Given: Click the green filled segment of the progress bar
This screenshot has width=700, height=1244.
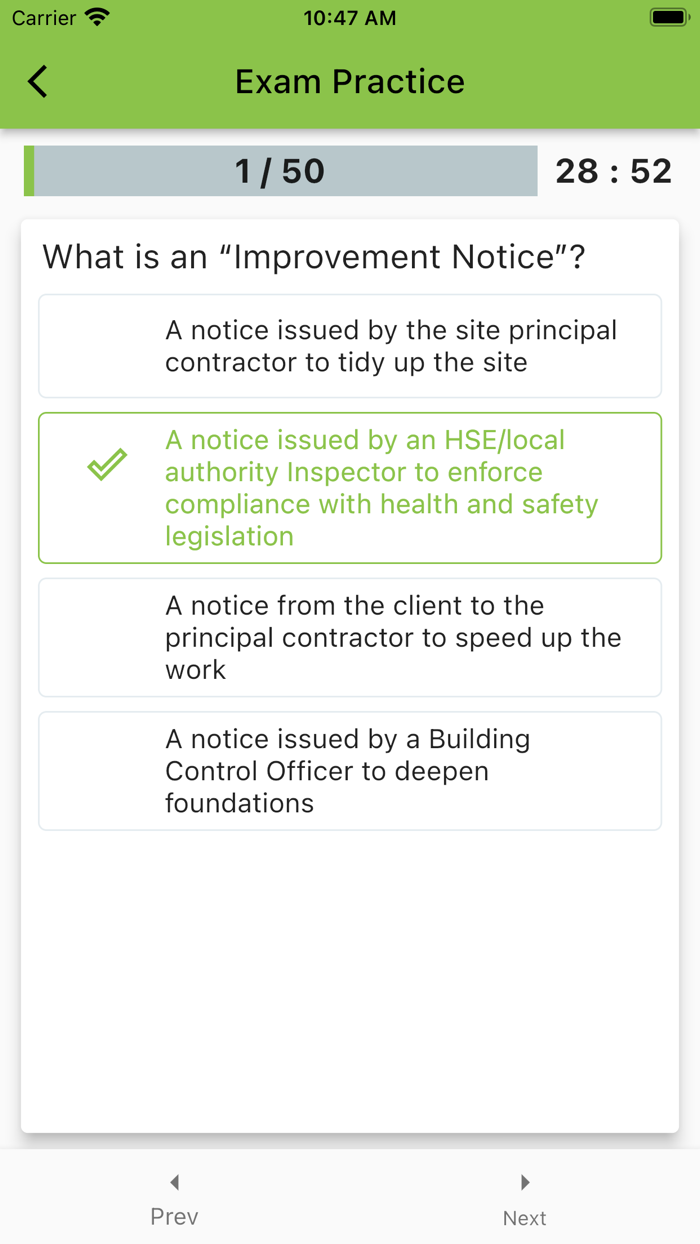Looking at the screenshot, I should pos(29,171).
